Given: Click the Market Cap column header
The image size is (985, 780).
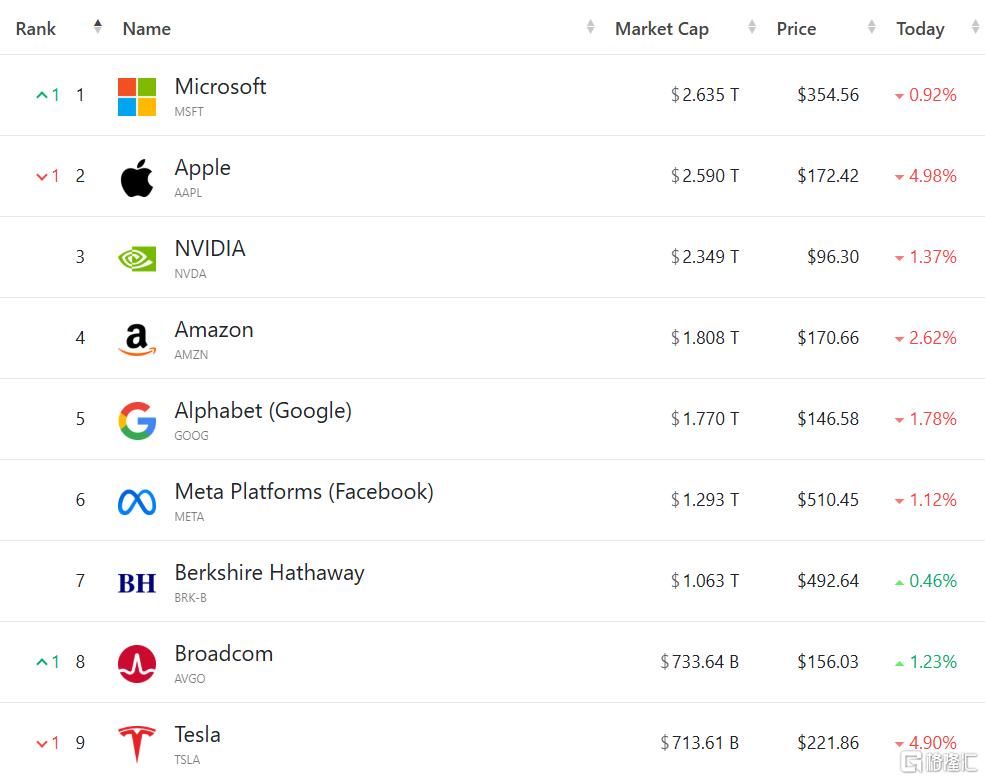Looking at the screenshot, I should 661,29.
